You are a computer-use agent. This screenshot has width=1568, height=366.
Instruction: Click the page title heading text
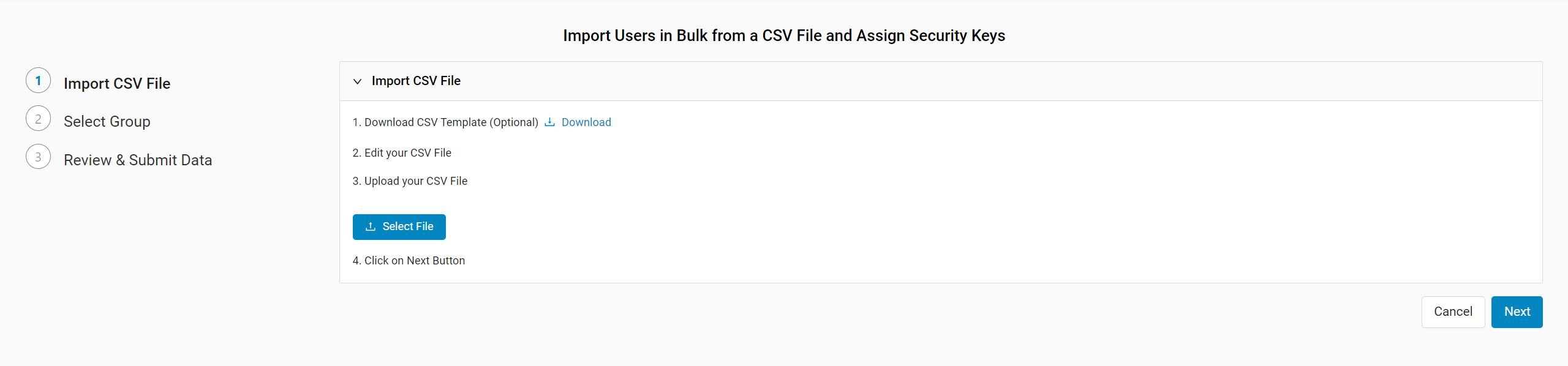(x=784, y=35)
